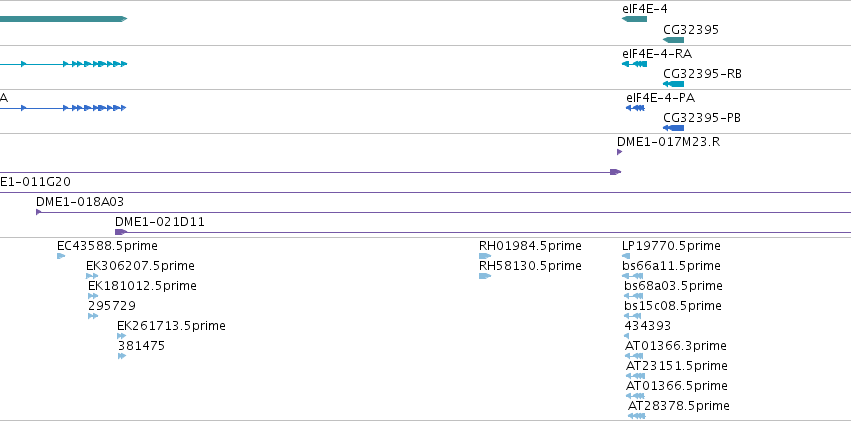Click the 381475 EST glyph
Viewport: 851px width, 421px height.
pyautogui.click(x=122, y=356)
